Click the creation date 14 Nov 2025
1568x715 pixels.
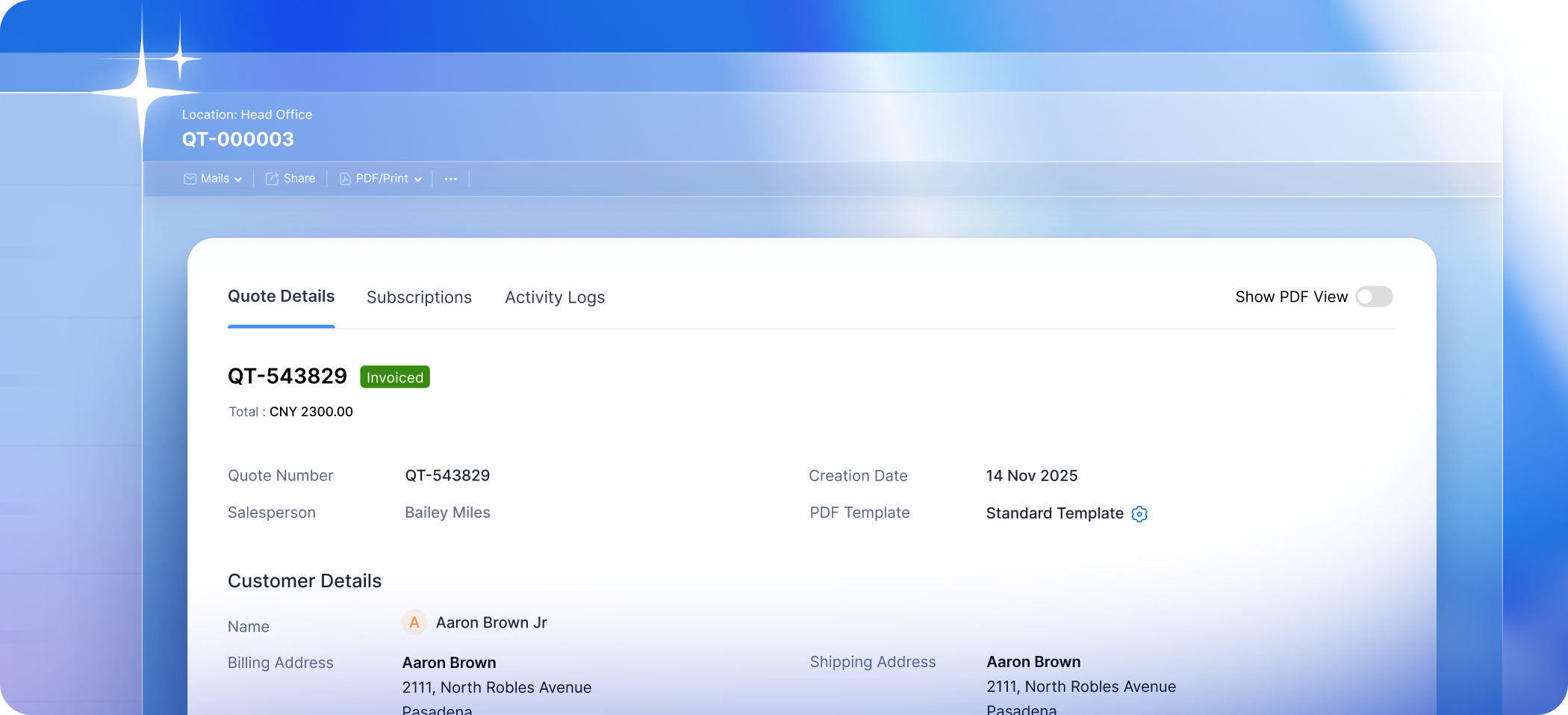(x=1032, y=476)
